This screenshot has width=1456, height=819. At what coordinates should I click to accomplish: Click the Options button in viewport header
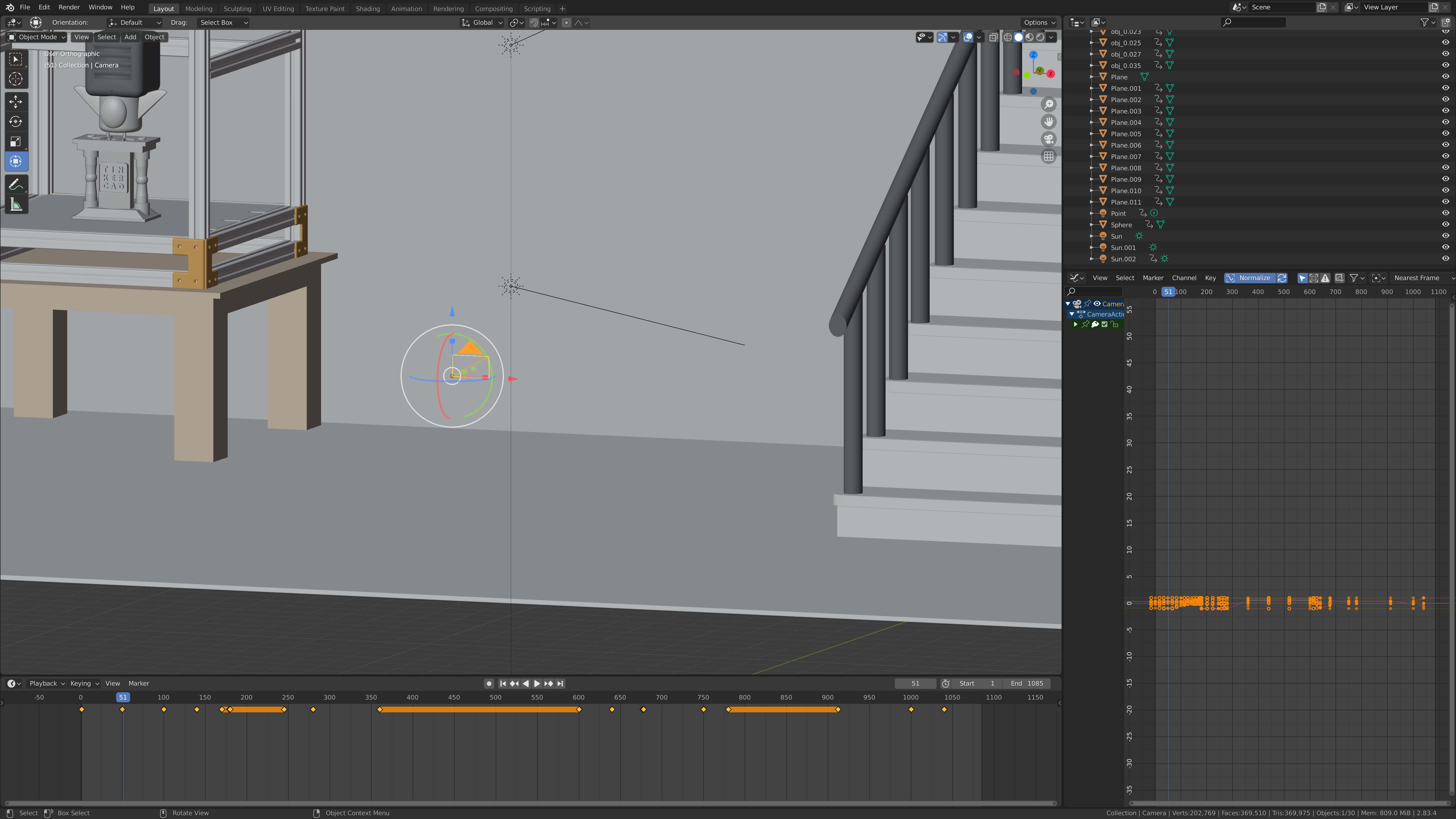(1039, 23)
